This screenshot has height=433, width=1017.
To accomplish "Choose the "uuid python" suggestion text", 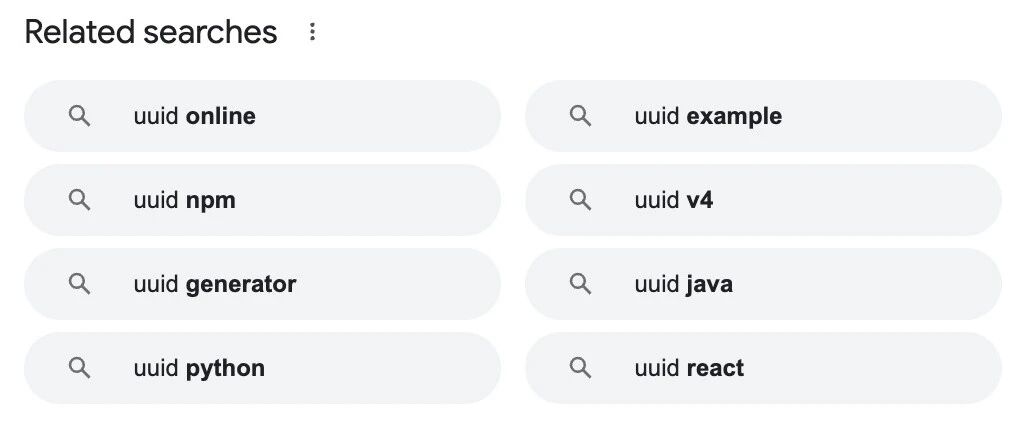I will tap(199, 368).
